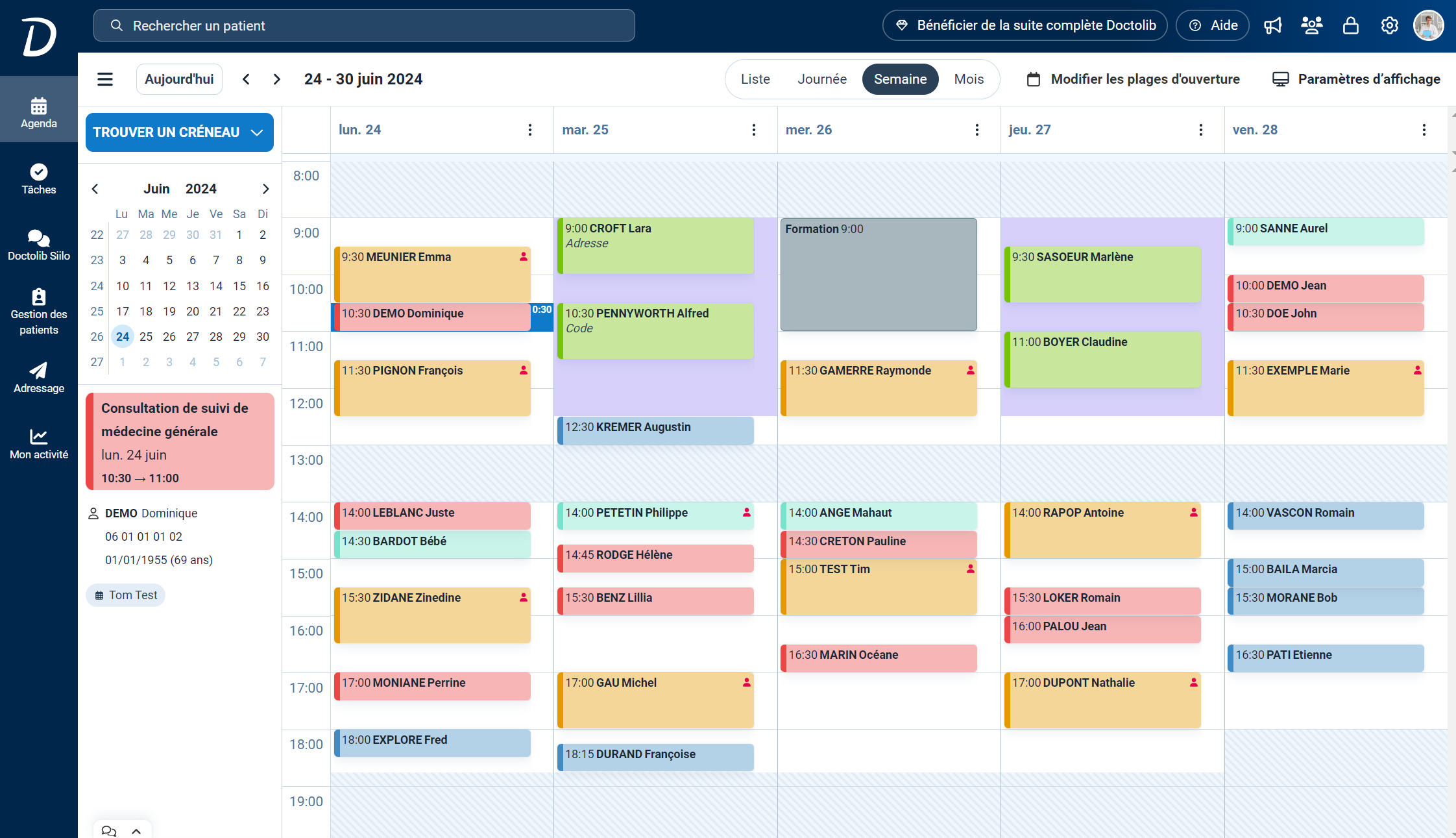Screen dimensions: 1456x838
Task: Open the Tâches panel
Action: tap(39, 179)
